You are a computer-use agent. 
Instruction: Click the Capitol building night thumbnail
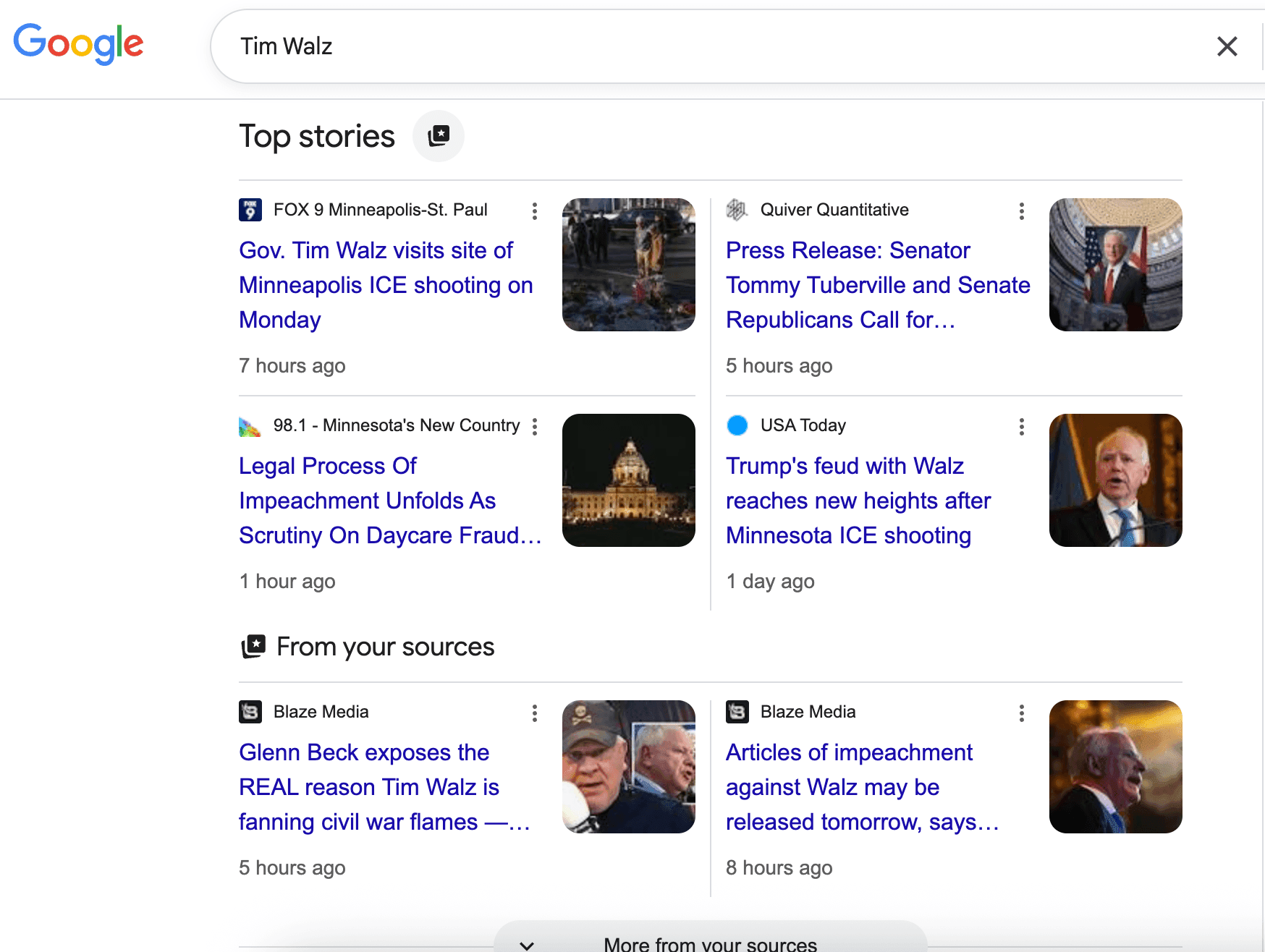click(x=628, y=480)
